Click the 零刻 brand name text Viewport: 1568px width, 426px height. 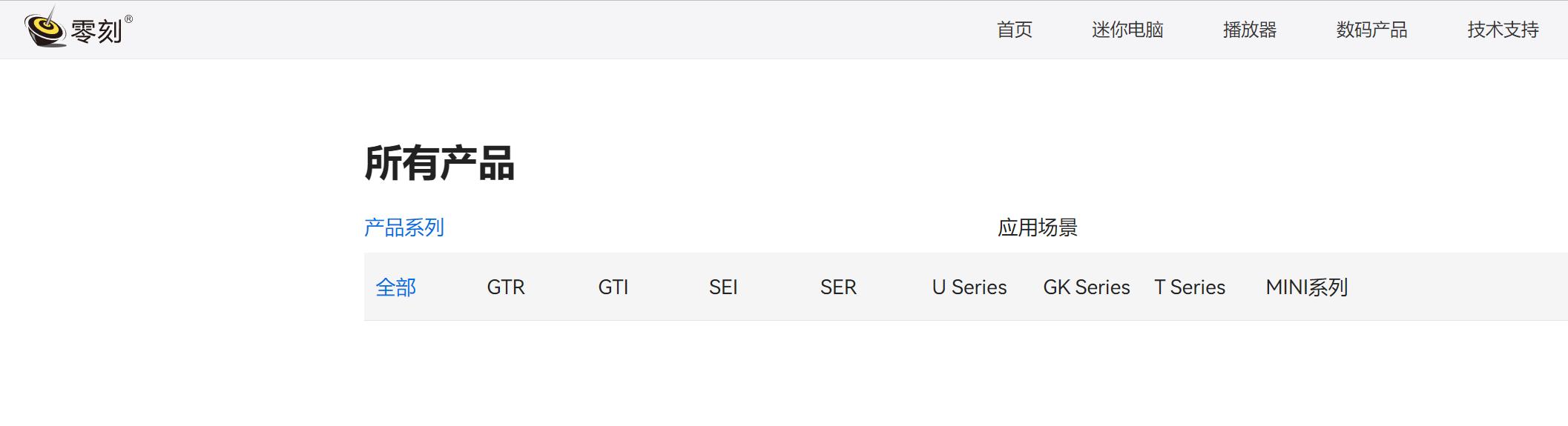point(96,32)
